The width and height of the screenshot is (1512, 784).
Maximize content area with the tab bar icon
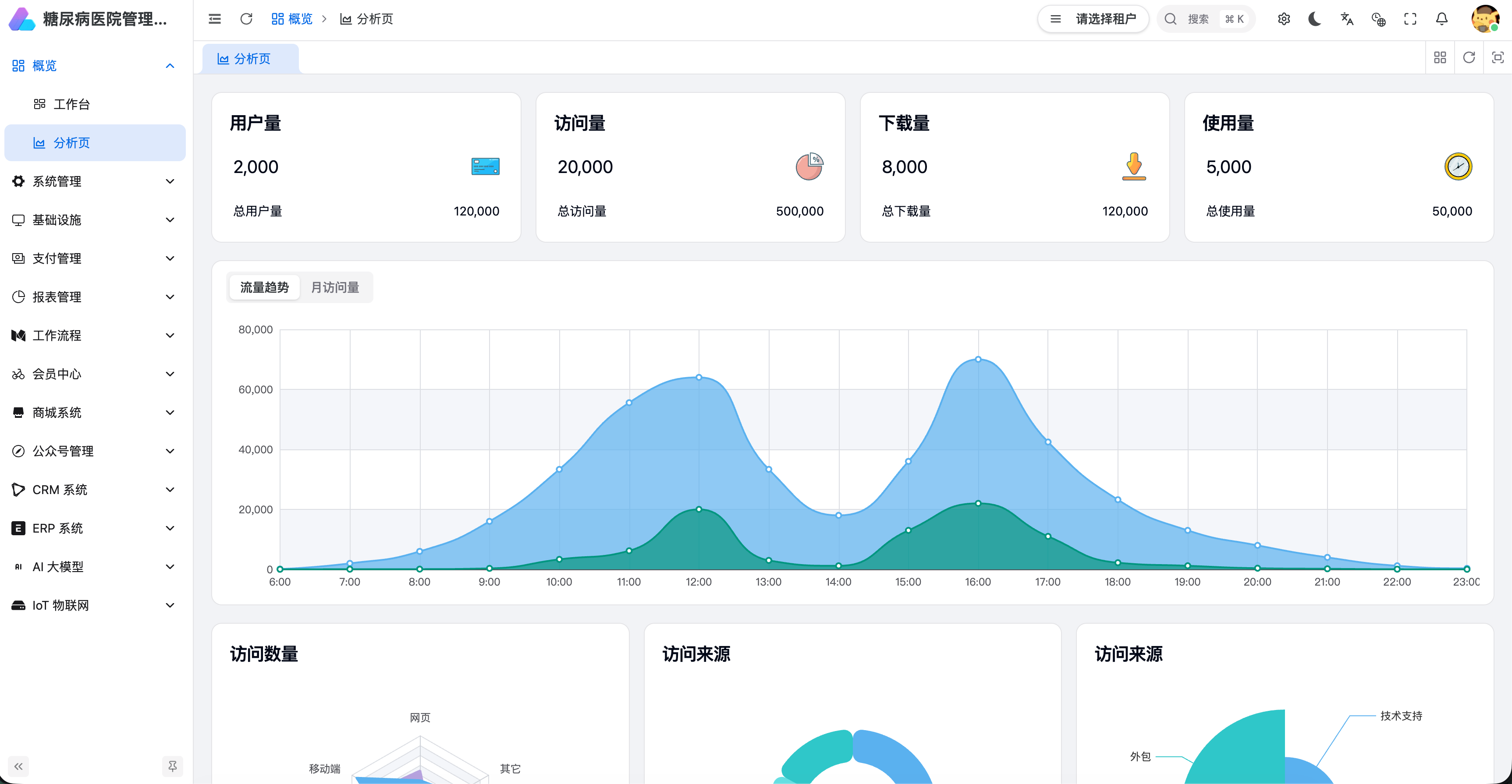tap(1498, 57)
